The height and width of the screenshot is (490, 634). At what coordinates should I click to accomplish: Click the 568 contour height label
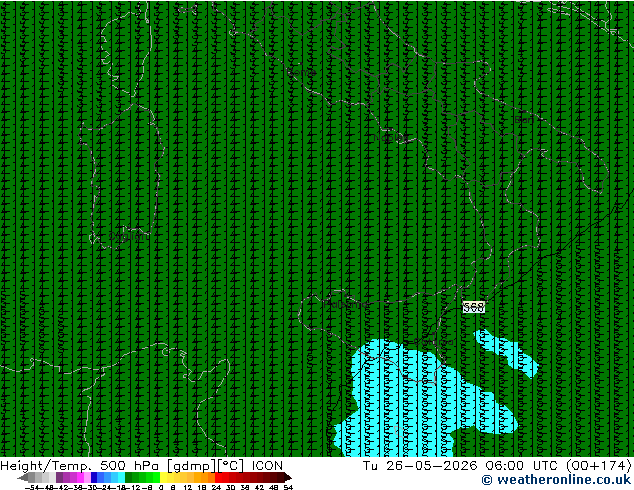(473, 307)
